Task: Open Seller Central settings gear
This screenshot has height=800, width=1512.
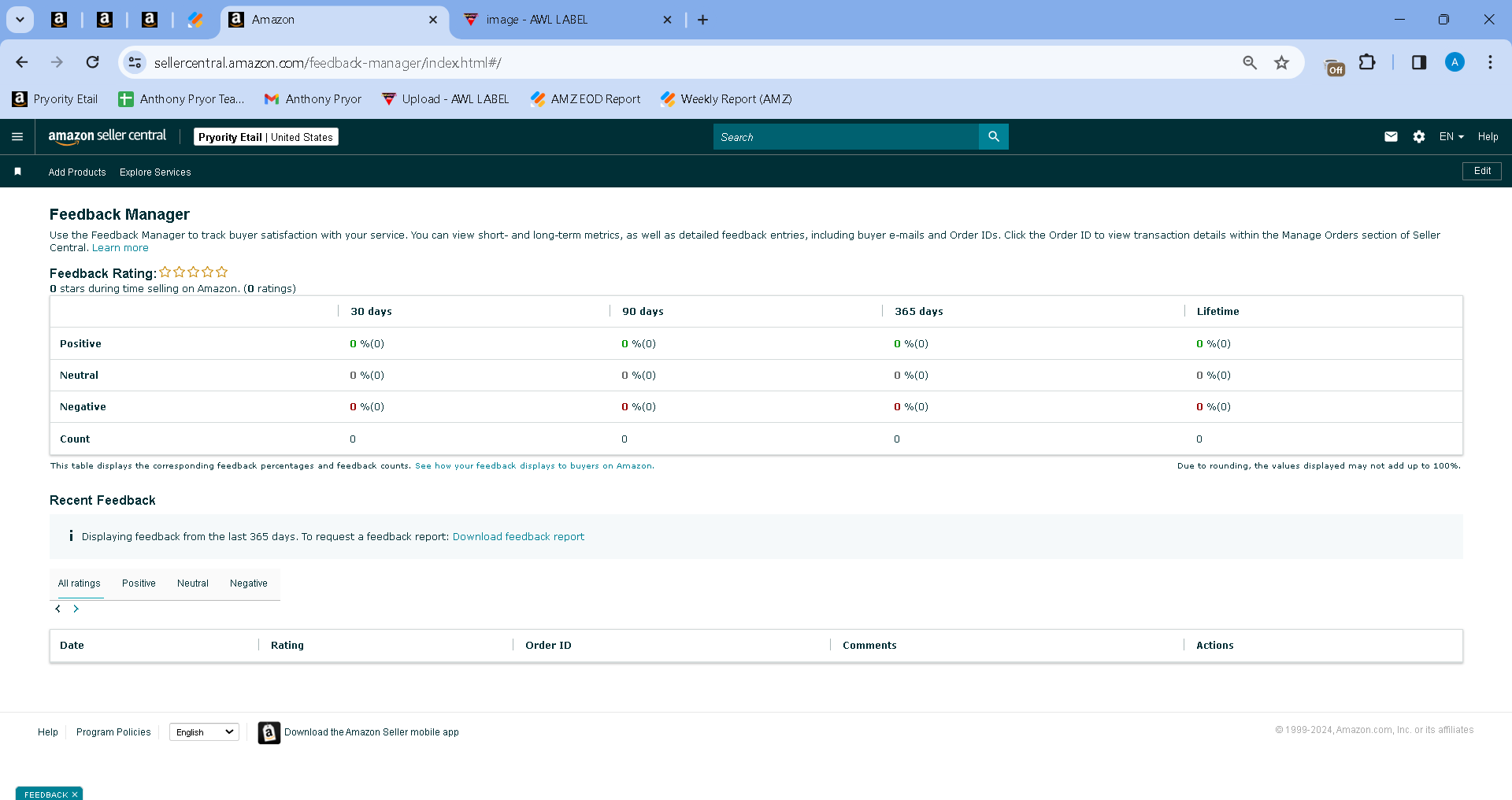Action: 1419,137
